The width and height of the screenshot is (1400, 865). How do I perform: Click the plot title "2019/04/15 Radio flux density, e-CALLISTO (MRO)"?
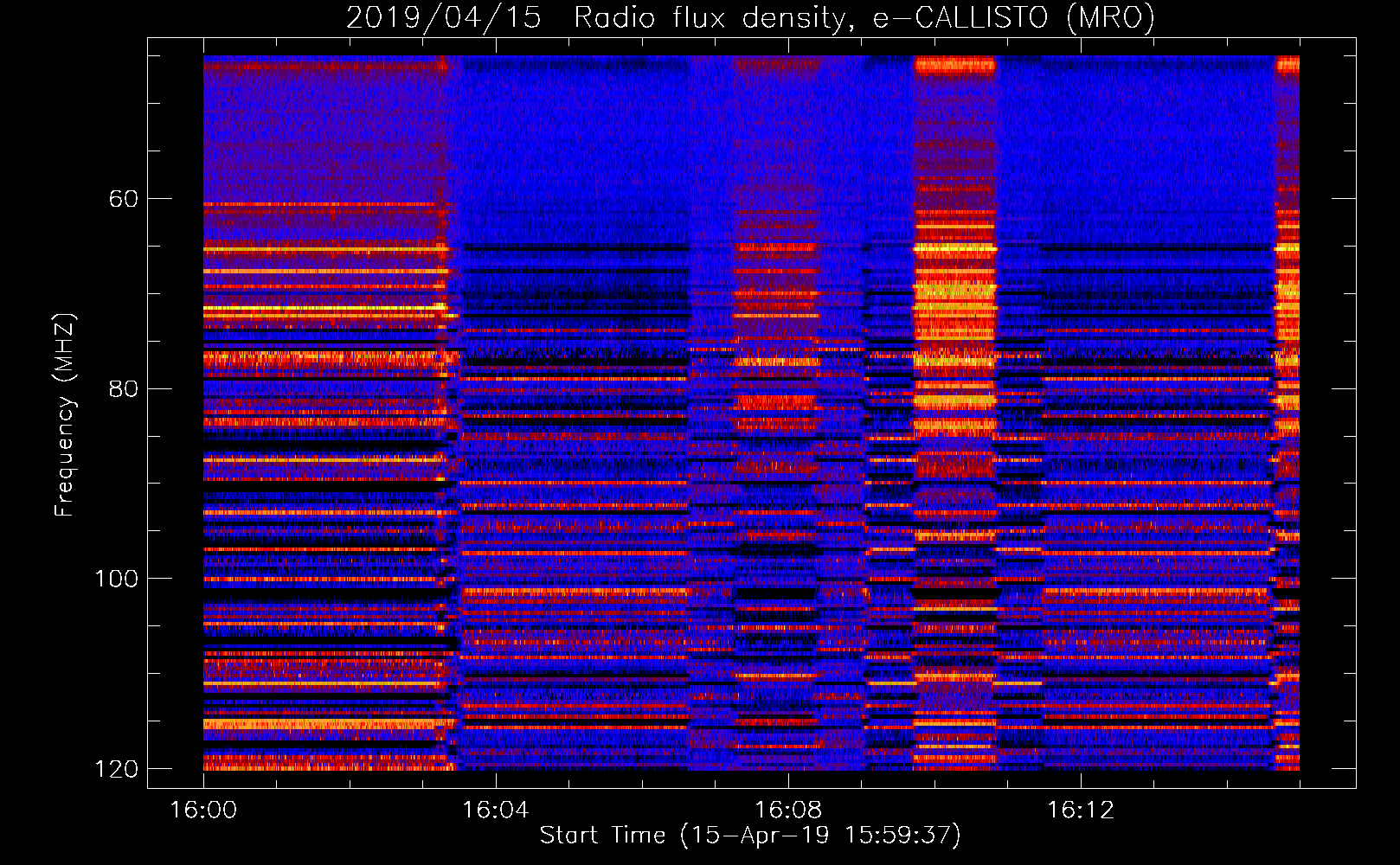[750, 18]
